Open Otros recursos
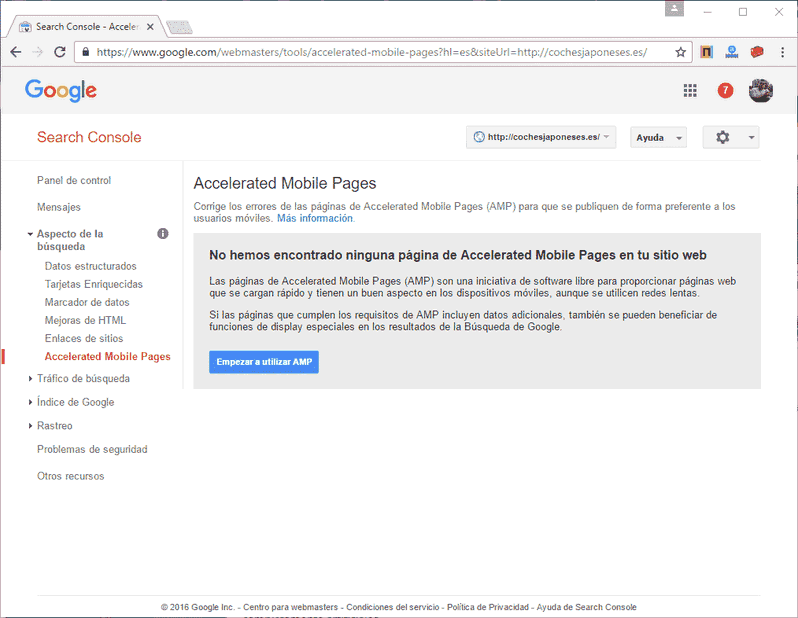Image resolution: width=798 pixels, height=618 pixels. coord(71,476)
